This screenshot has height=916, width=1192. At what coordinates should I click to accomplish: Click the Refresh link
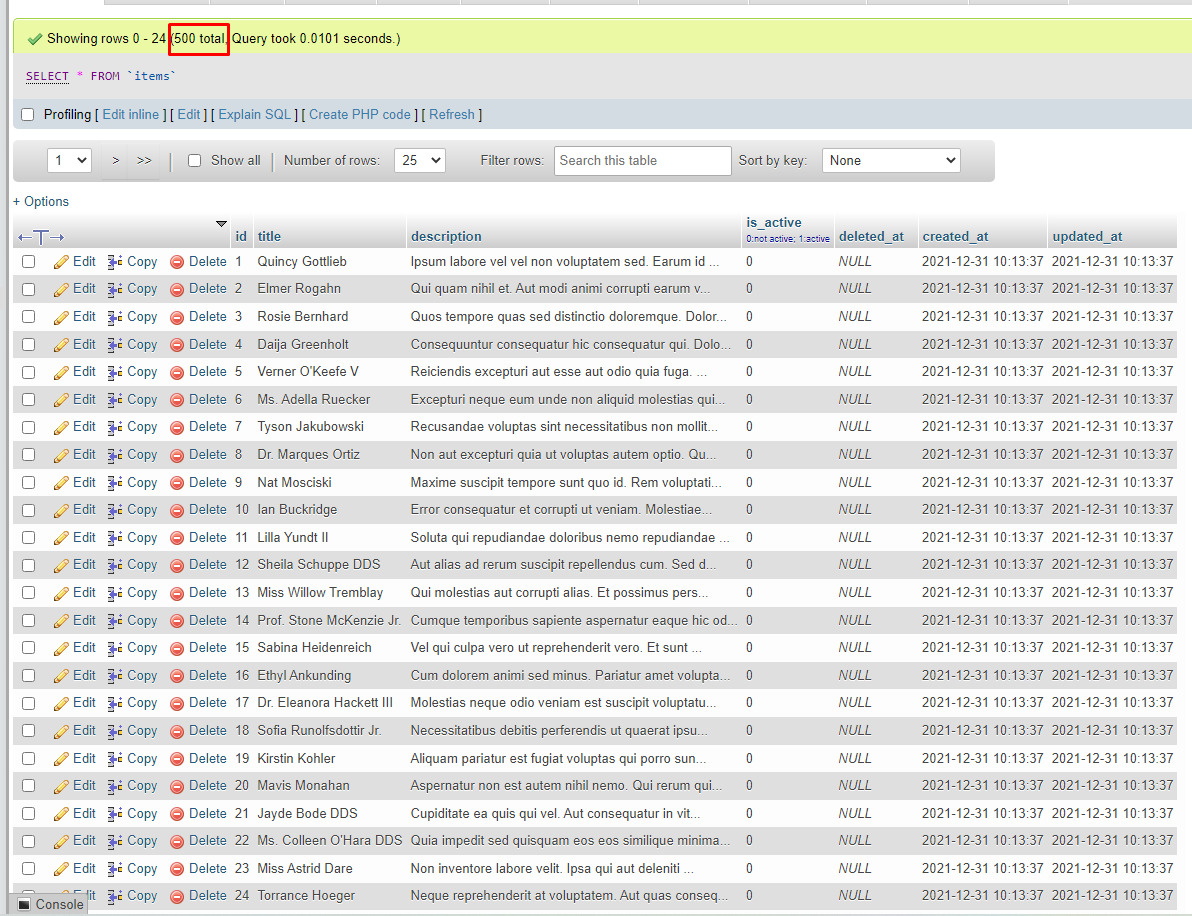pos(452,115)
